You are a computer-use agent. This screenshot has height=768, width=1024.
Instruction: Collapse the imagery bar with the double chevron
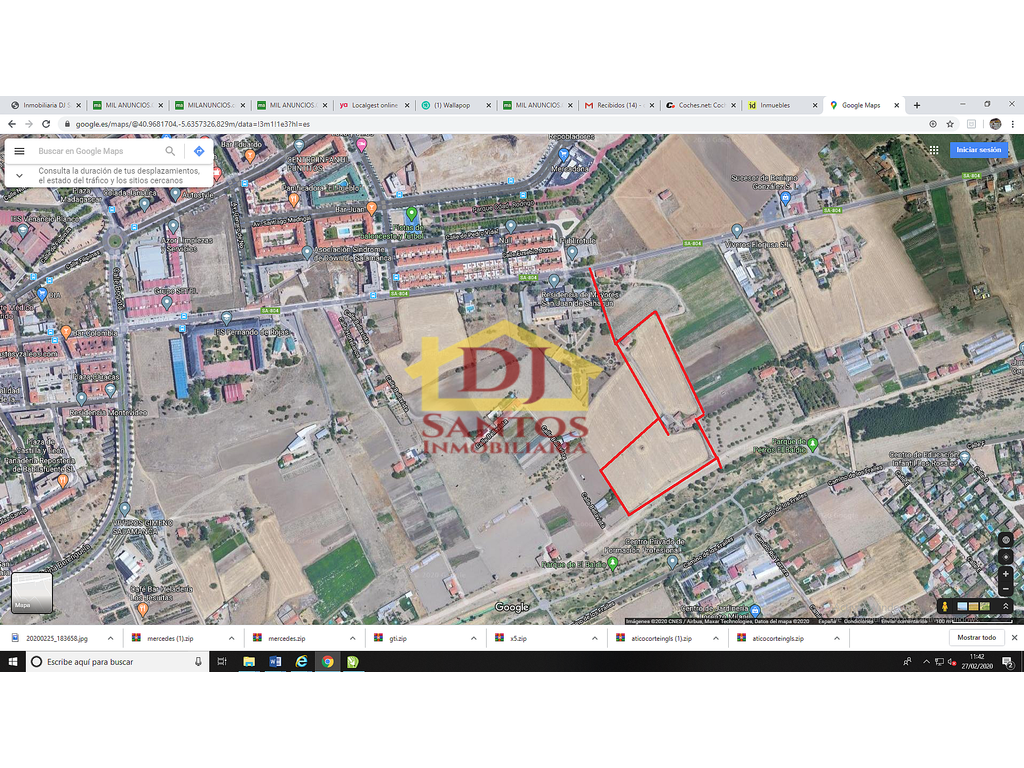[1006, 607]
